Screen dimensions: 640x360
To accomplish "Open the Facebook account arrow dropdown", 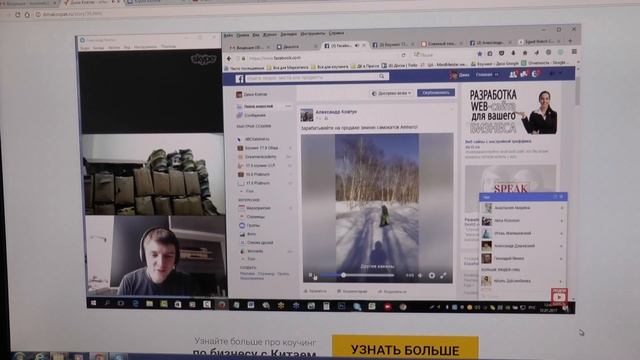I will coord(560,73).
